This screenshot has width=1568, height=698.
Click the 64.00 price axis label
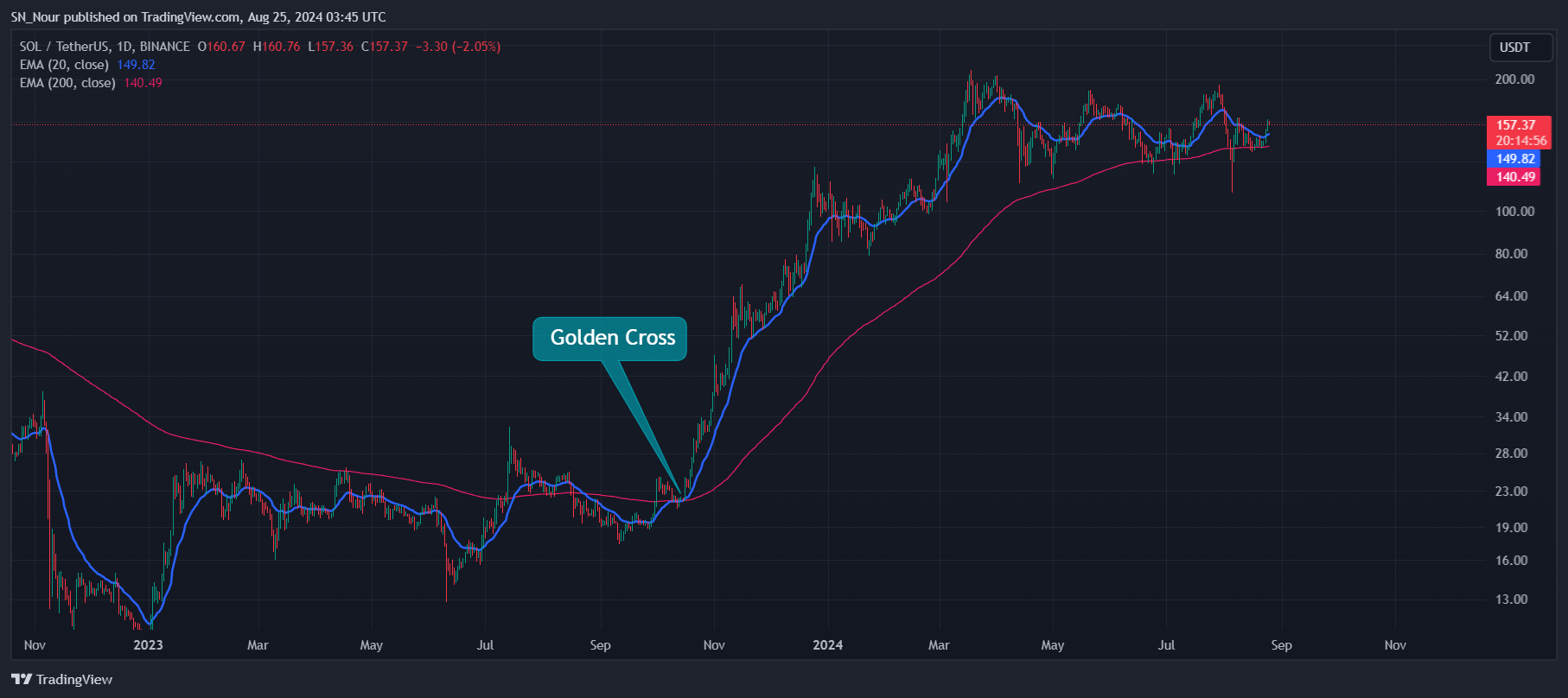tap(1512, 296)
